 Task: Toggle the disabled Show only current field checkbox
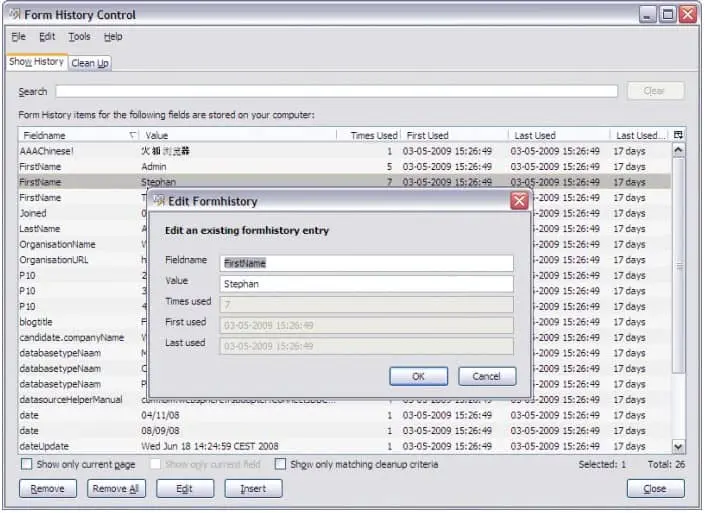155,464
